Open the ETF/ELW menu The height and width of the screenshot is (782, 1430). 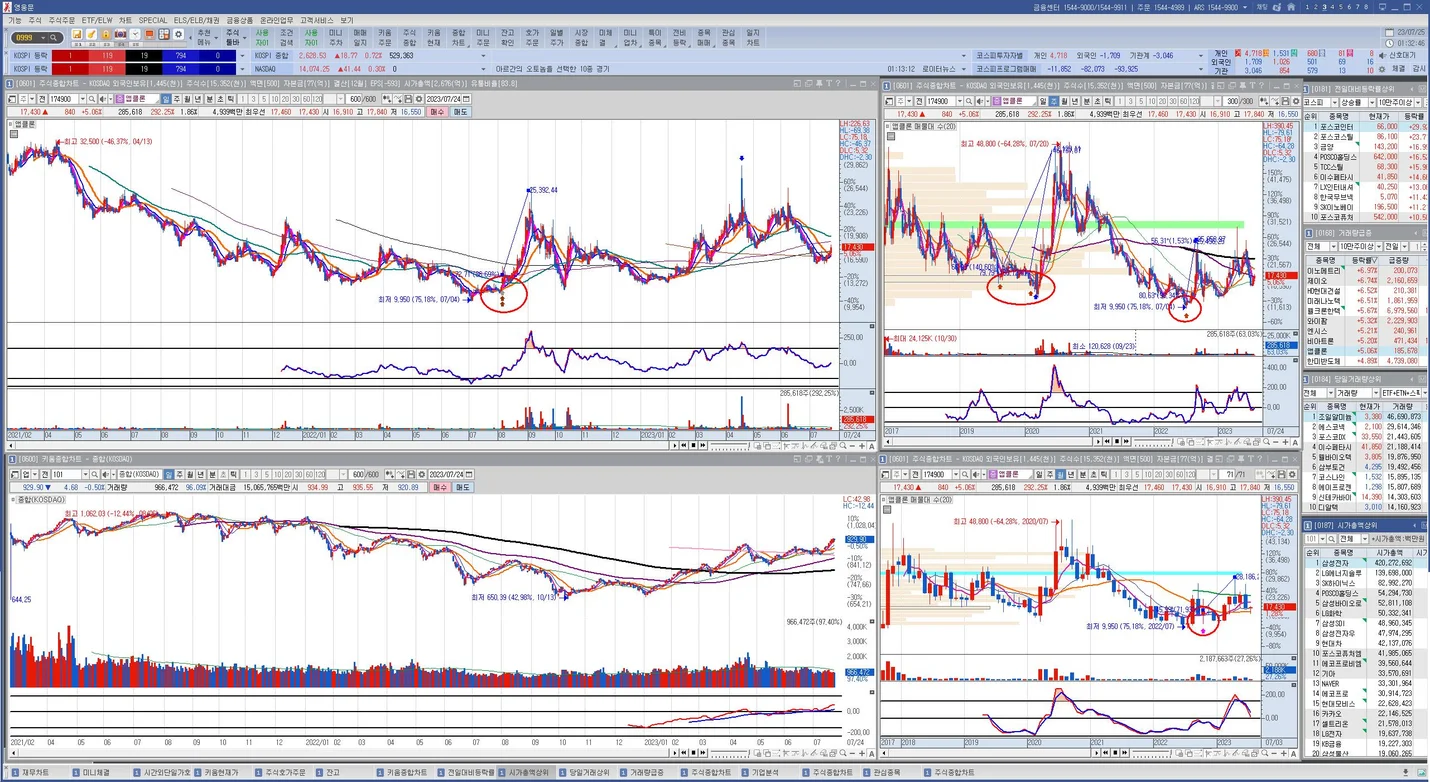[97, 20]
